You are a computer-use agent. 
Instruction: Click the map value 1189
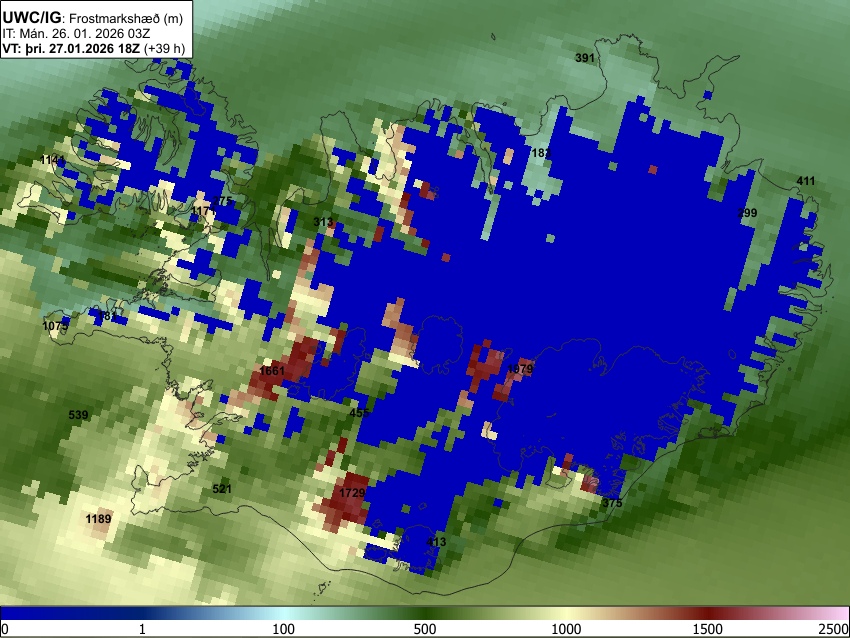[x=98, y=519]
